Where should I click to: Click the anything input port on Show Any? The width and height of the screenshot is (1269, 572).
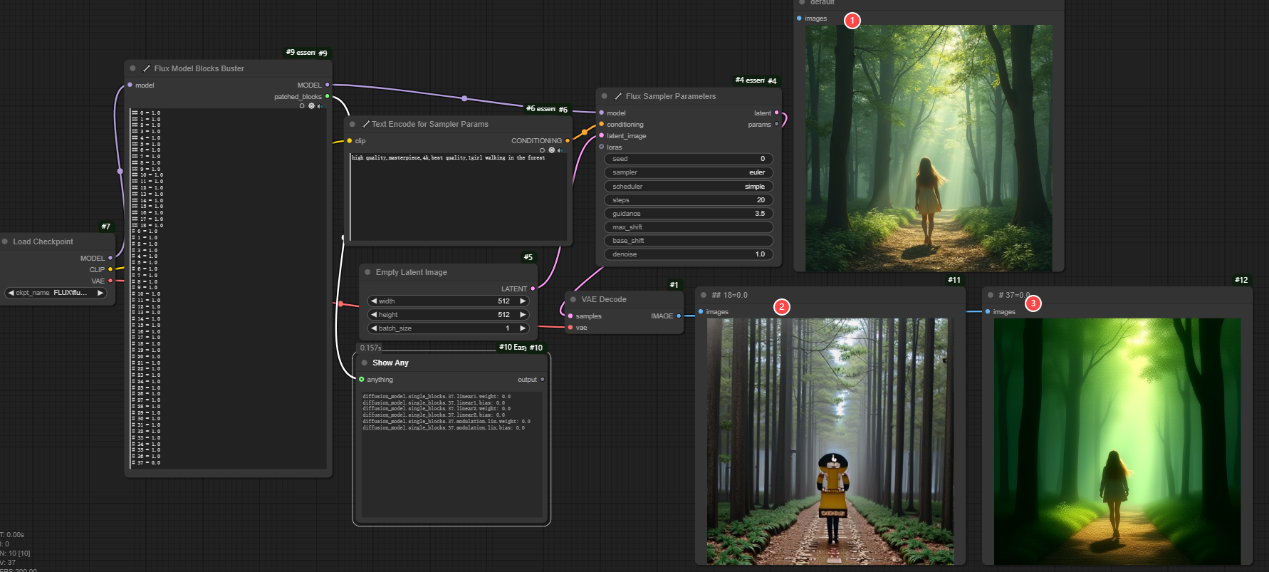362,379
